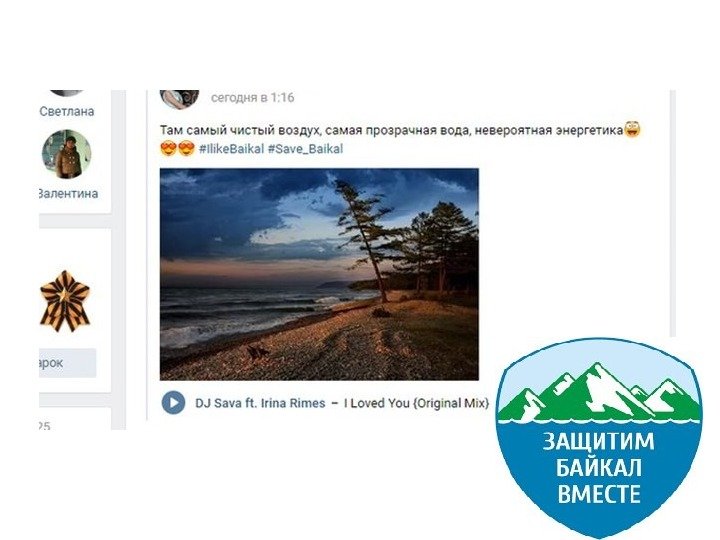
Task: Click the post timestamp сегодня в 1:16
Action: [x=253, y=97]
